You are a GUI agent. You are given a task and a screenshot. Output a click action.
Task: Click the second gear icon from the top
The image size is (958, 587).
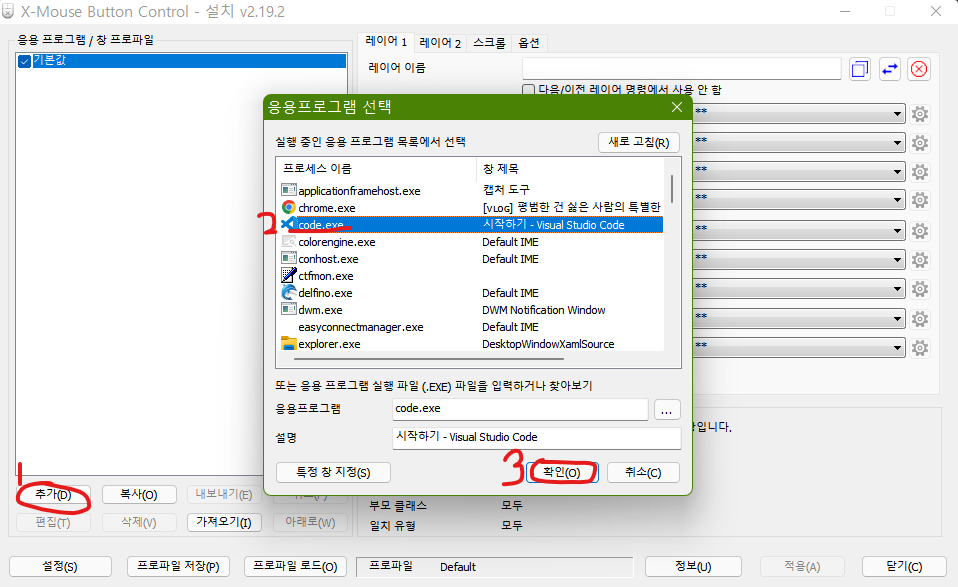920,143
